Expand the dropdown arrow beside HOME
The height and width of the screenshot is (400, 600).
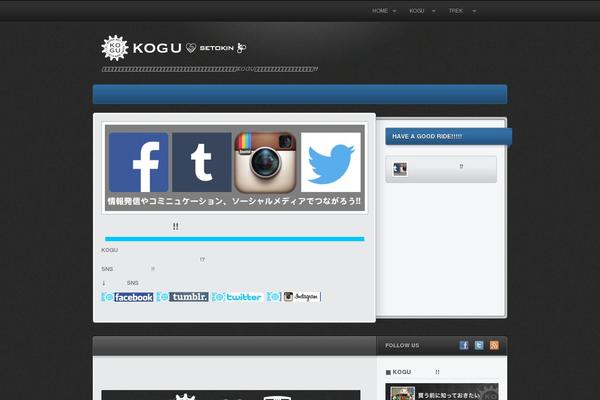coord(395,11)
